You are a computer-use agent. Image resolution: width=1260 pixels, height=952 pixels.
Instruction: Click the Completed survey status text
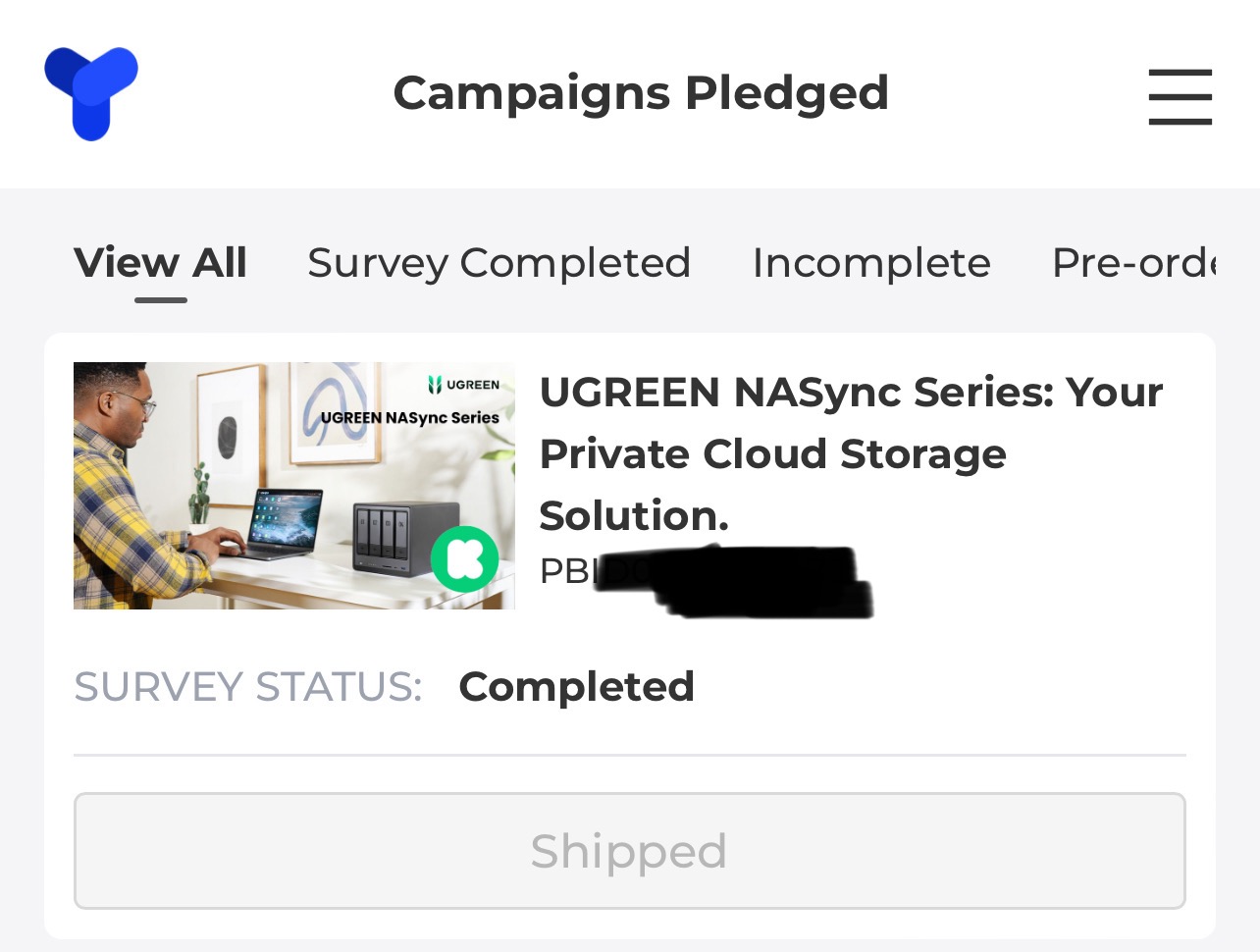[x=576, y=686]
